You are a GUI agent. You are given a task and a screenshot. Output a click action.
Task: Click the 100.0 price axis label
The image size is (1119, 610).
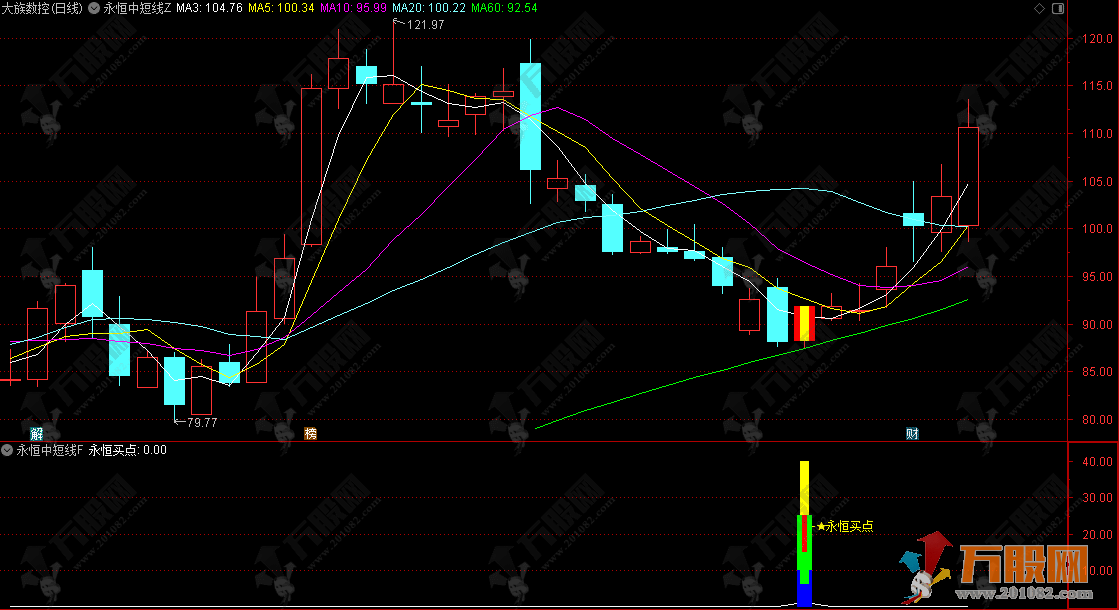[x=1097, y=229]
